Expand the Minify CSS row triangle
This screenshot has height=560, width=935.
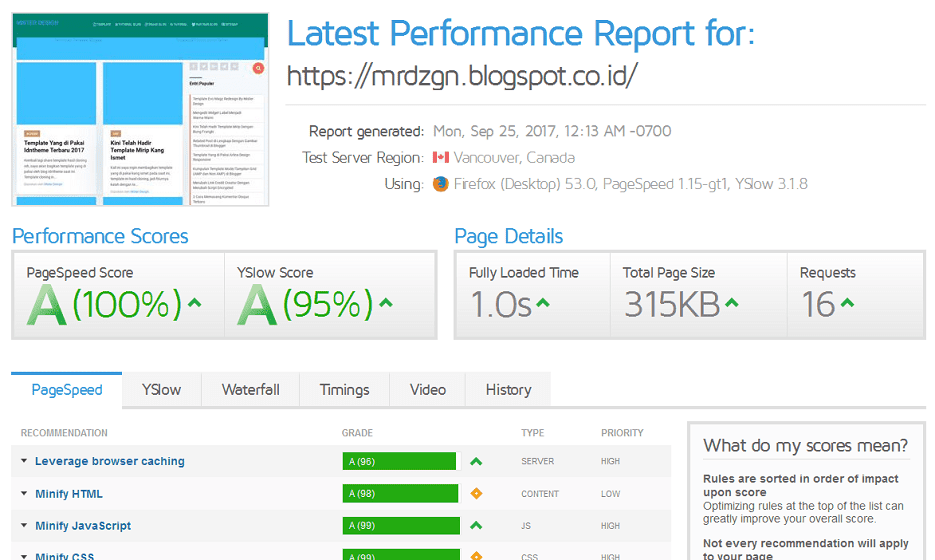pyautogui.click(x=24, y=556)
